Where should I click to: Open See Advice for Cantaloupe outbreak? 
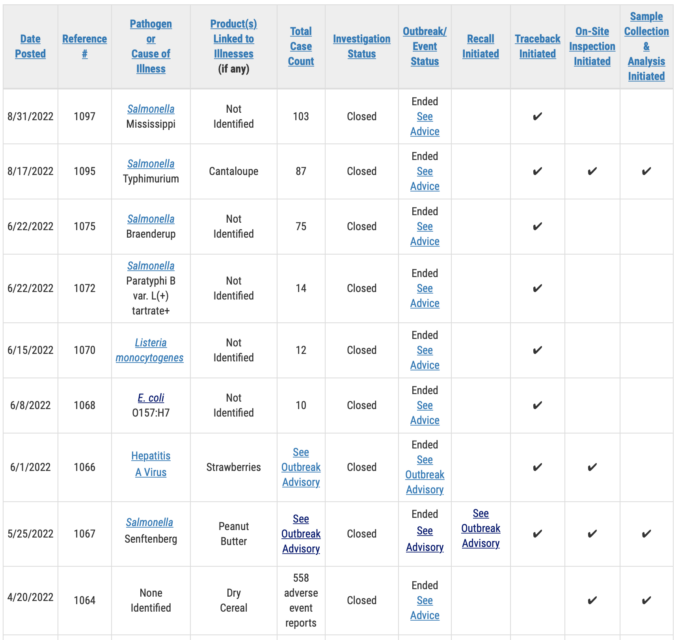click(425, 179)
